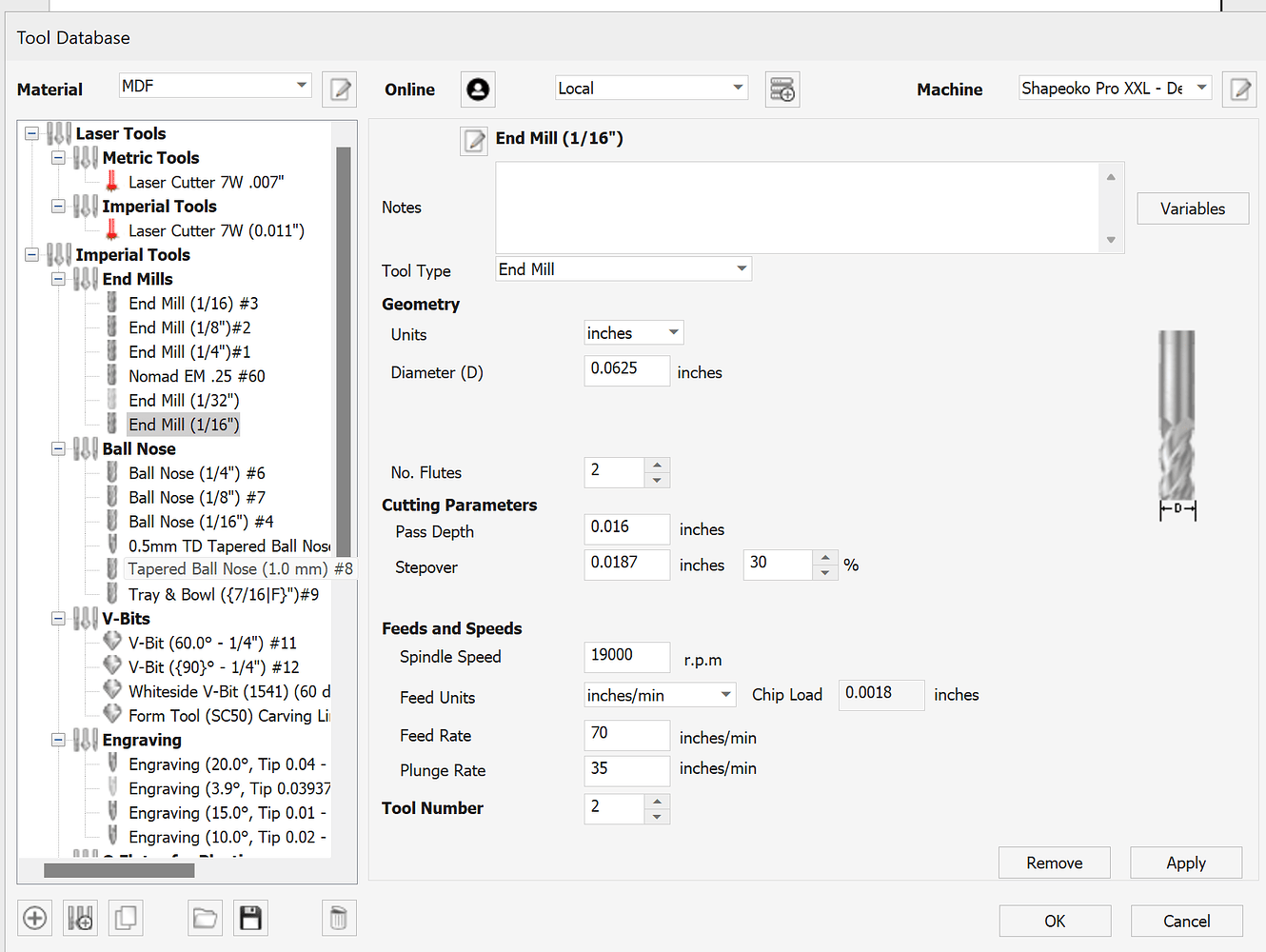Screen dimensions: 1266x952
Task: Collapse the Ball Nose tree group
Action: click(58, 448)
